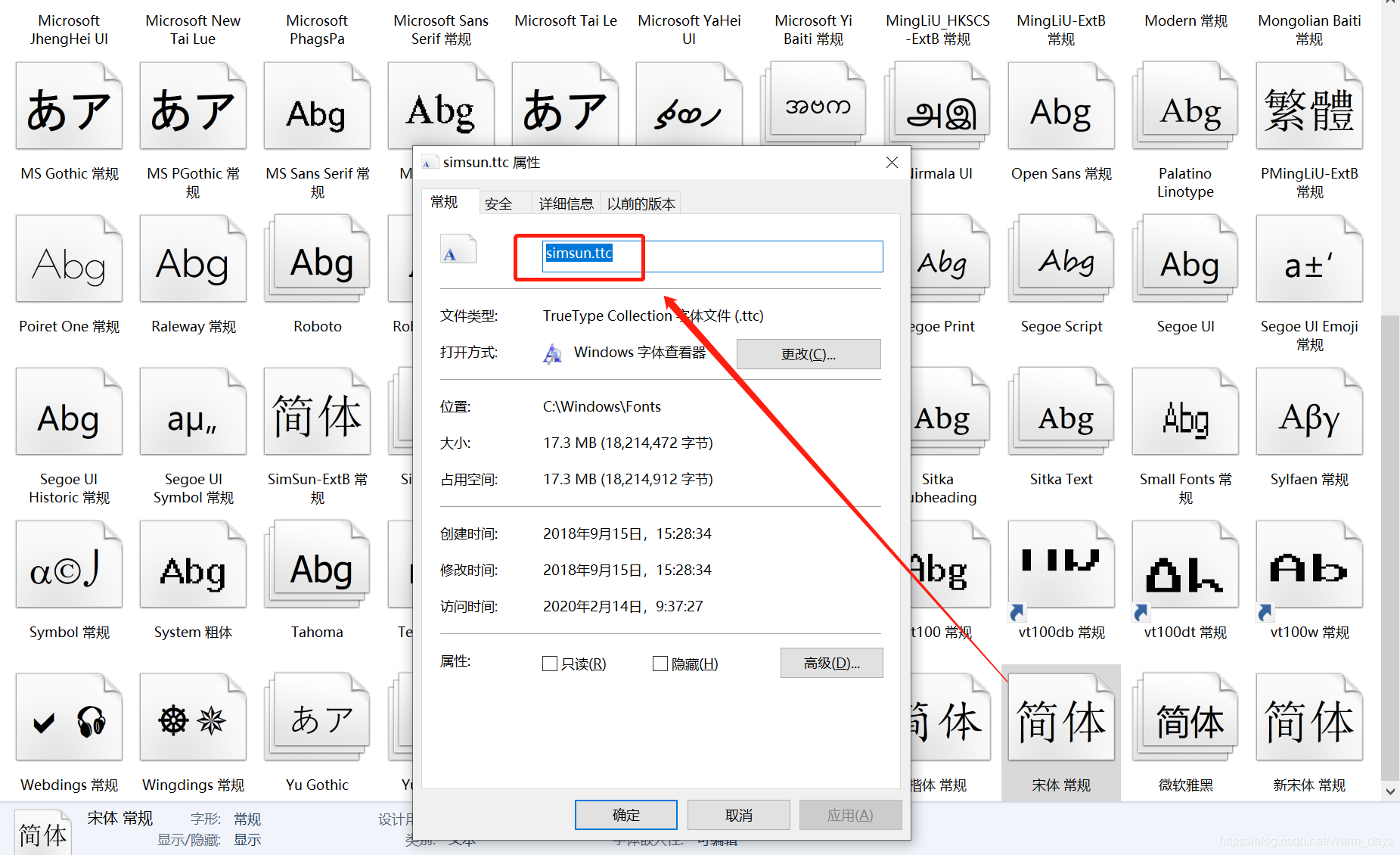Switch to the 以前的版本 tab

click(640, 202)
